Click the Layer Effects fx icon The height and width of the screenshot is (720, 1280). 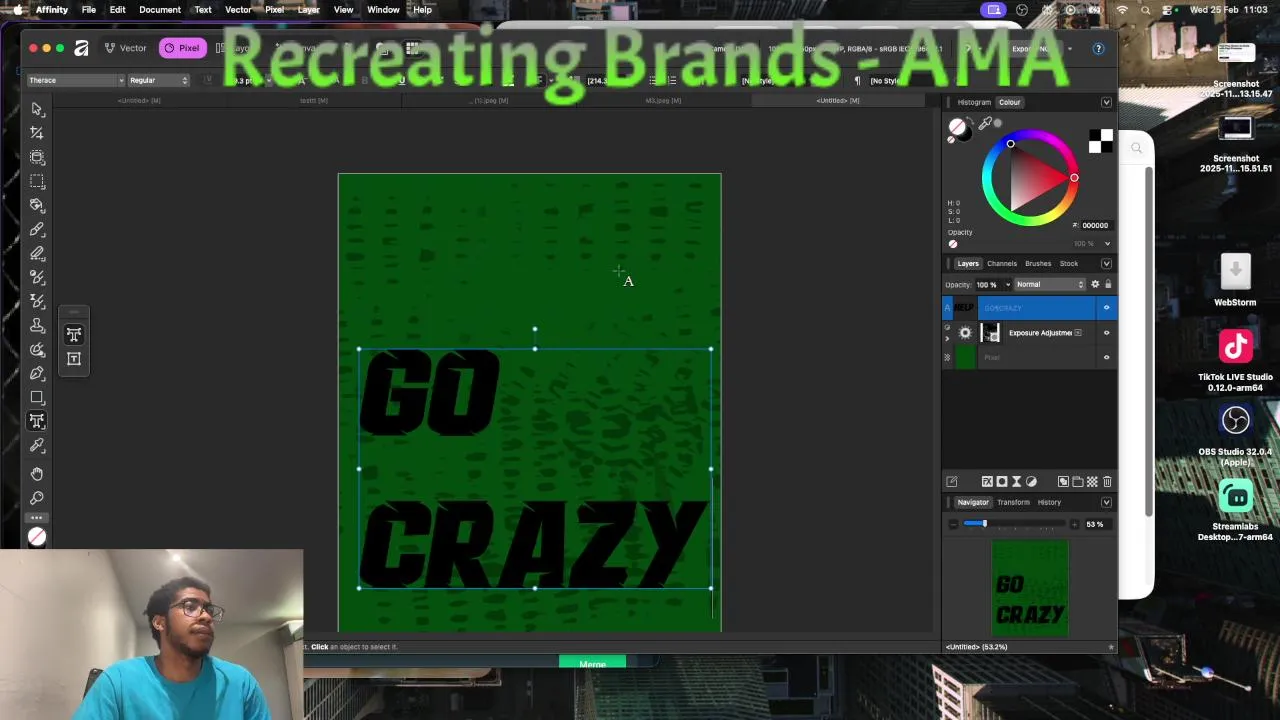tap(986, 482)
